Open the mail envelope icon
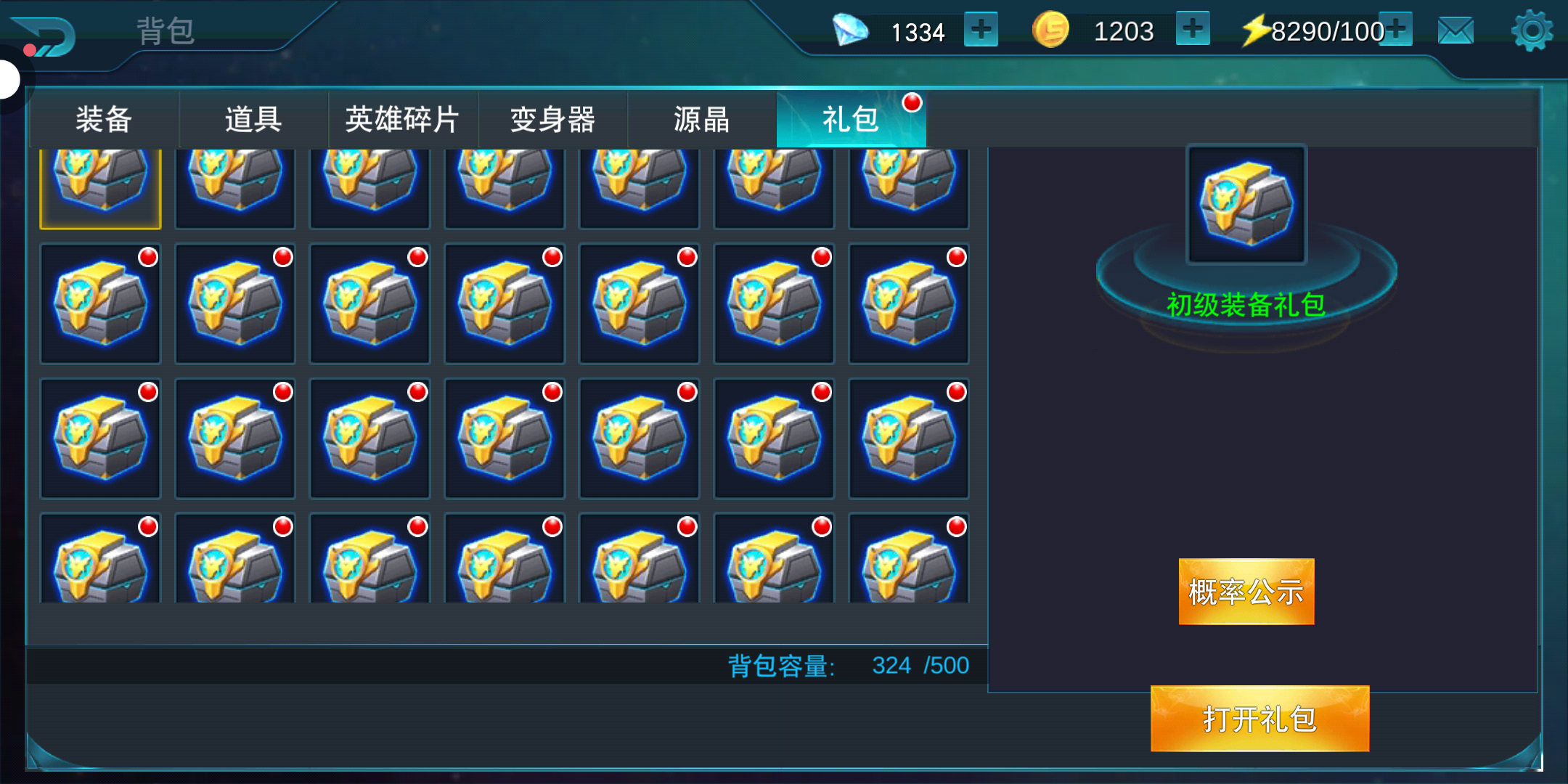The height and width of the screenshot is (784, 1568). pyautogui.click(x=1455, y=30)
